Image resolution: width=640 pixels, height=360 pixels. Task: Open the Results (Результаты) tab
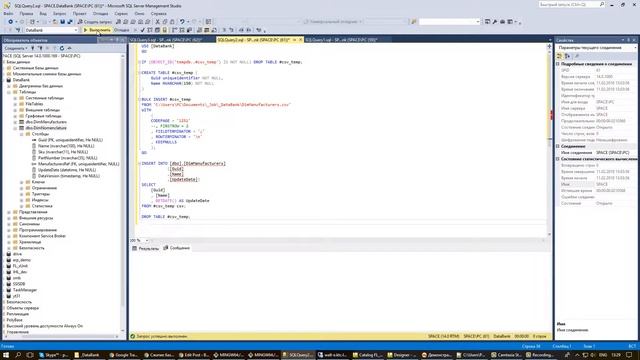(145, 248)
